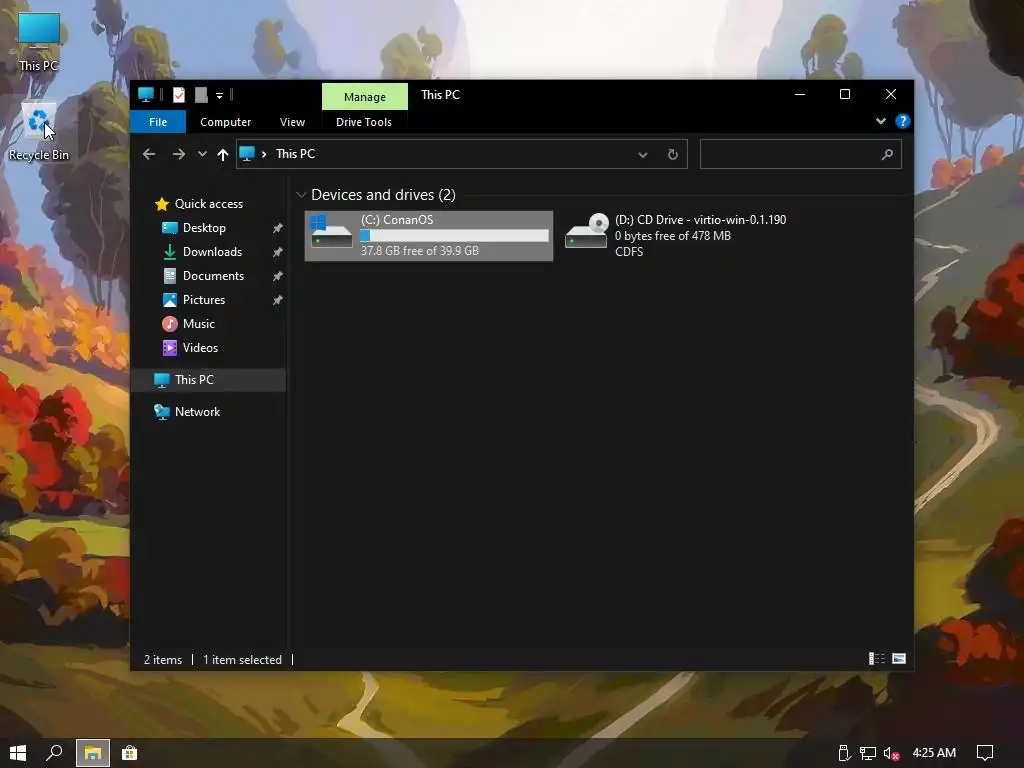Viewport: 1024px width, 768px height.
Task: Open the Action Center notifications
Action: (985, 754)
